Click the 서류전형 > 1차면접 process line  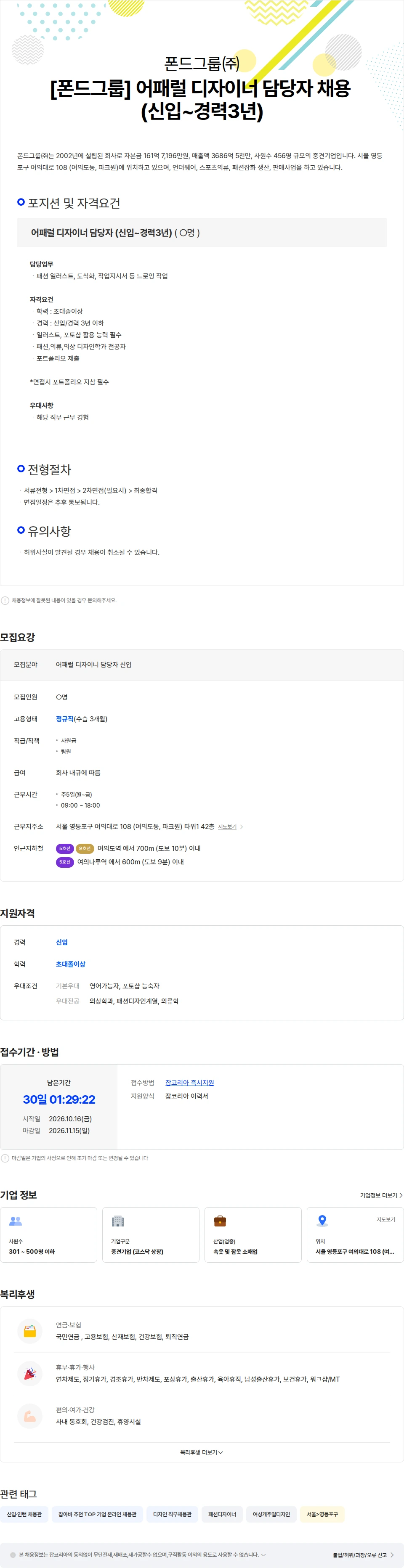[90, 490]
